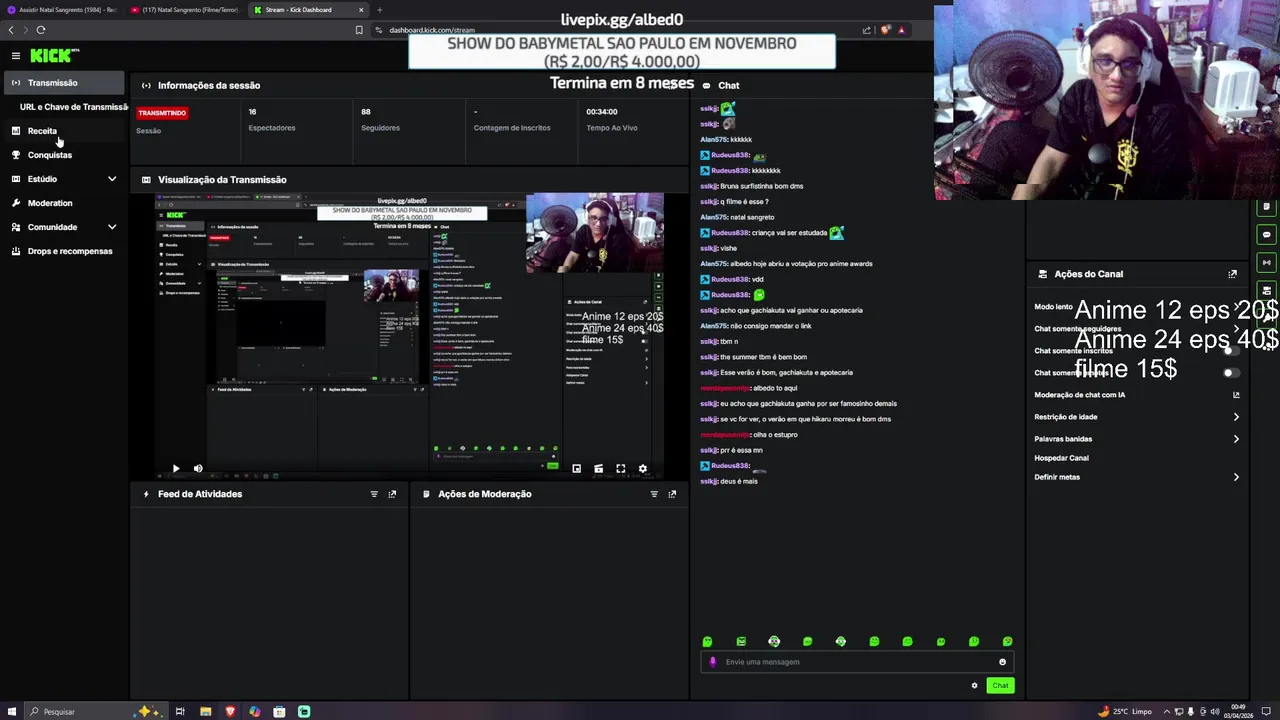Enter fullscreen in stream preview

tap(621, 468)
